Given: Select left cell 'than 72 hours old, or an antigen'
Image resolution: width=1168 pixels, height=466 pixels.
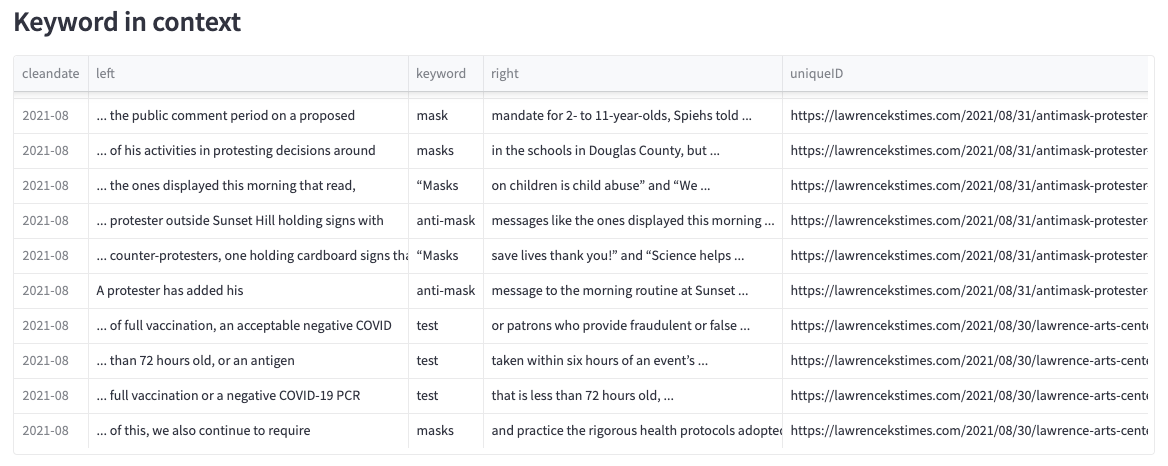Looking at the screenshot, I should click(x=248, y=360).
